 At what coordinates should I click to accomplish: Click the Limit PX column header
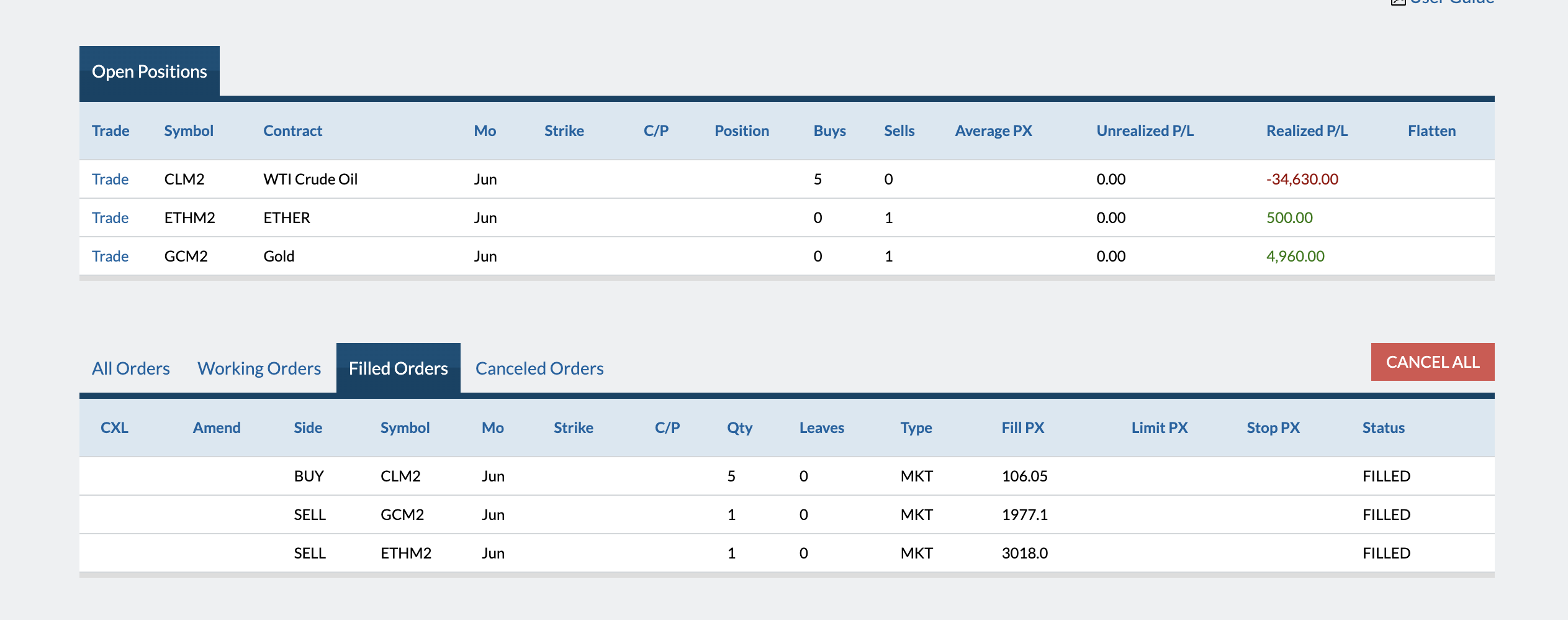1160,427
